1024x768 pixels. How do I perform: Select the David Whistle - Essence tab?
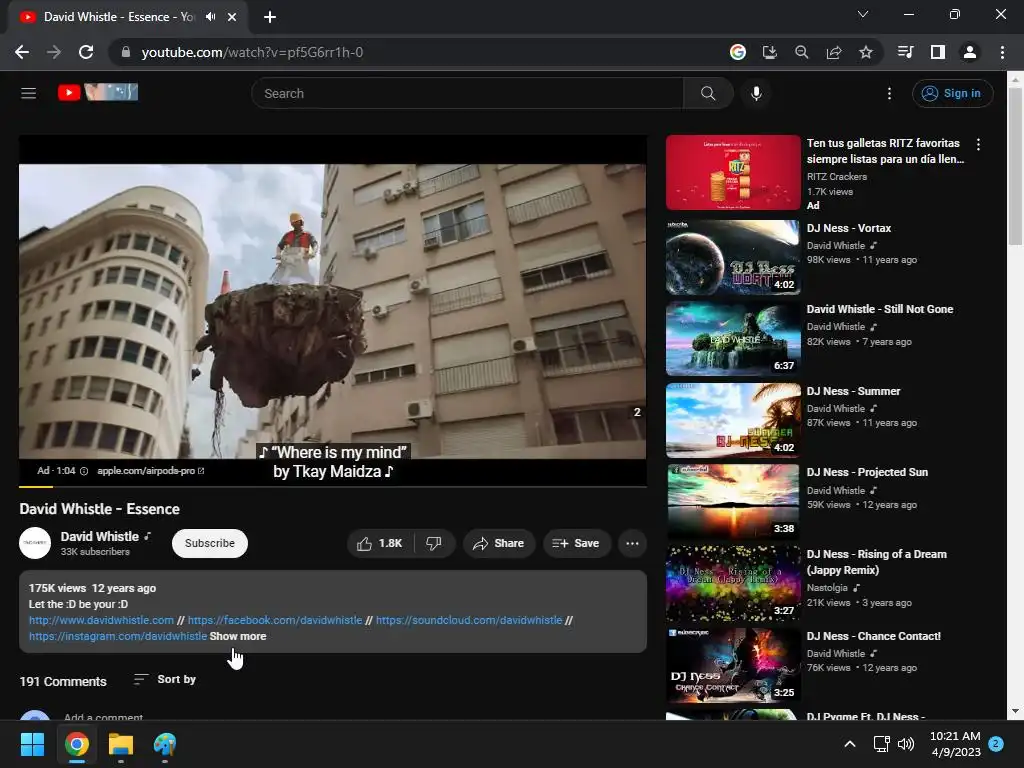pos(127,17)
